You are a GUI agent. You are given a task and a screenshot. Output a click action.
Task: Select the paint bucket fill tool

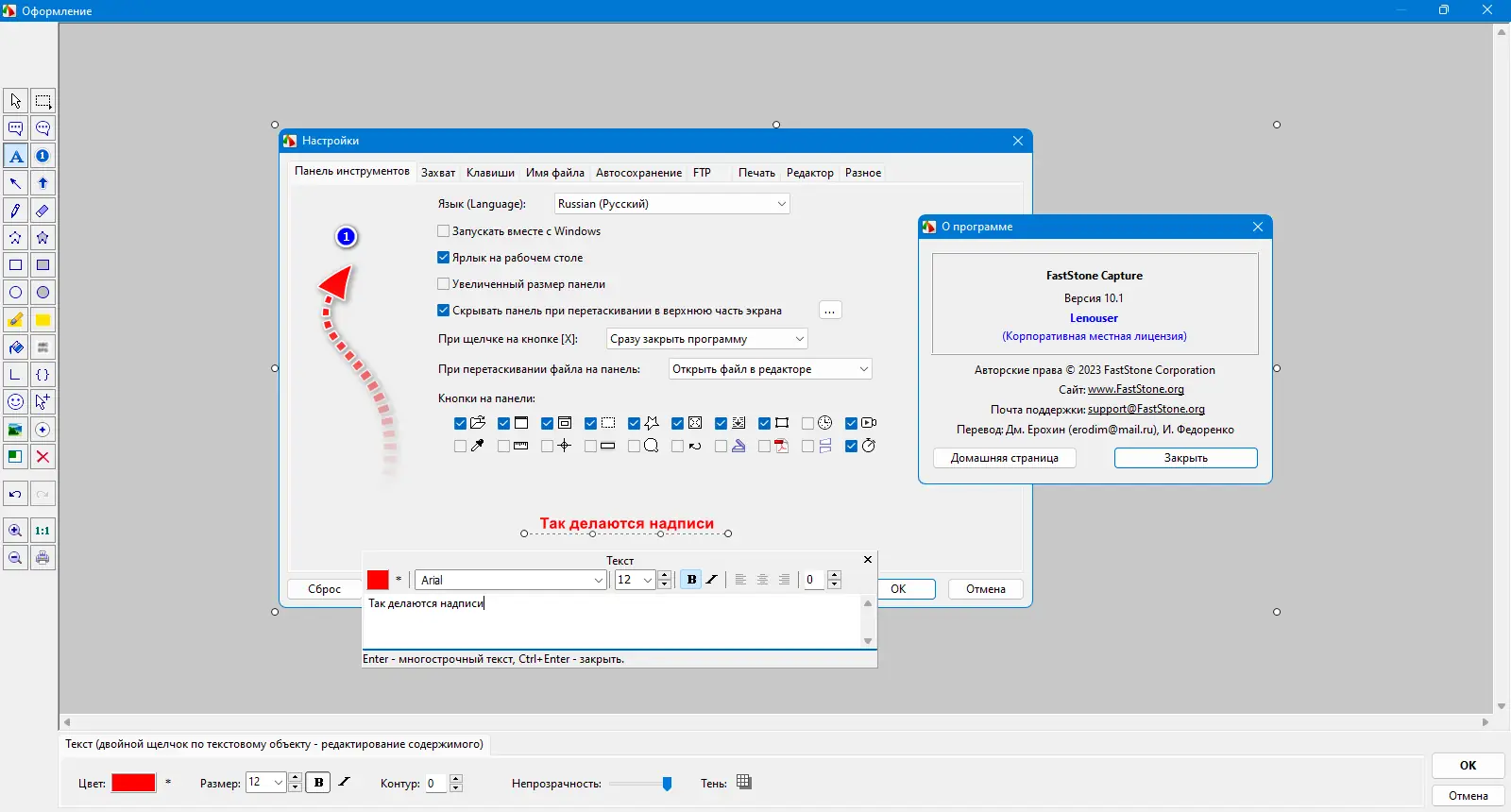click(15, 347)
